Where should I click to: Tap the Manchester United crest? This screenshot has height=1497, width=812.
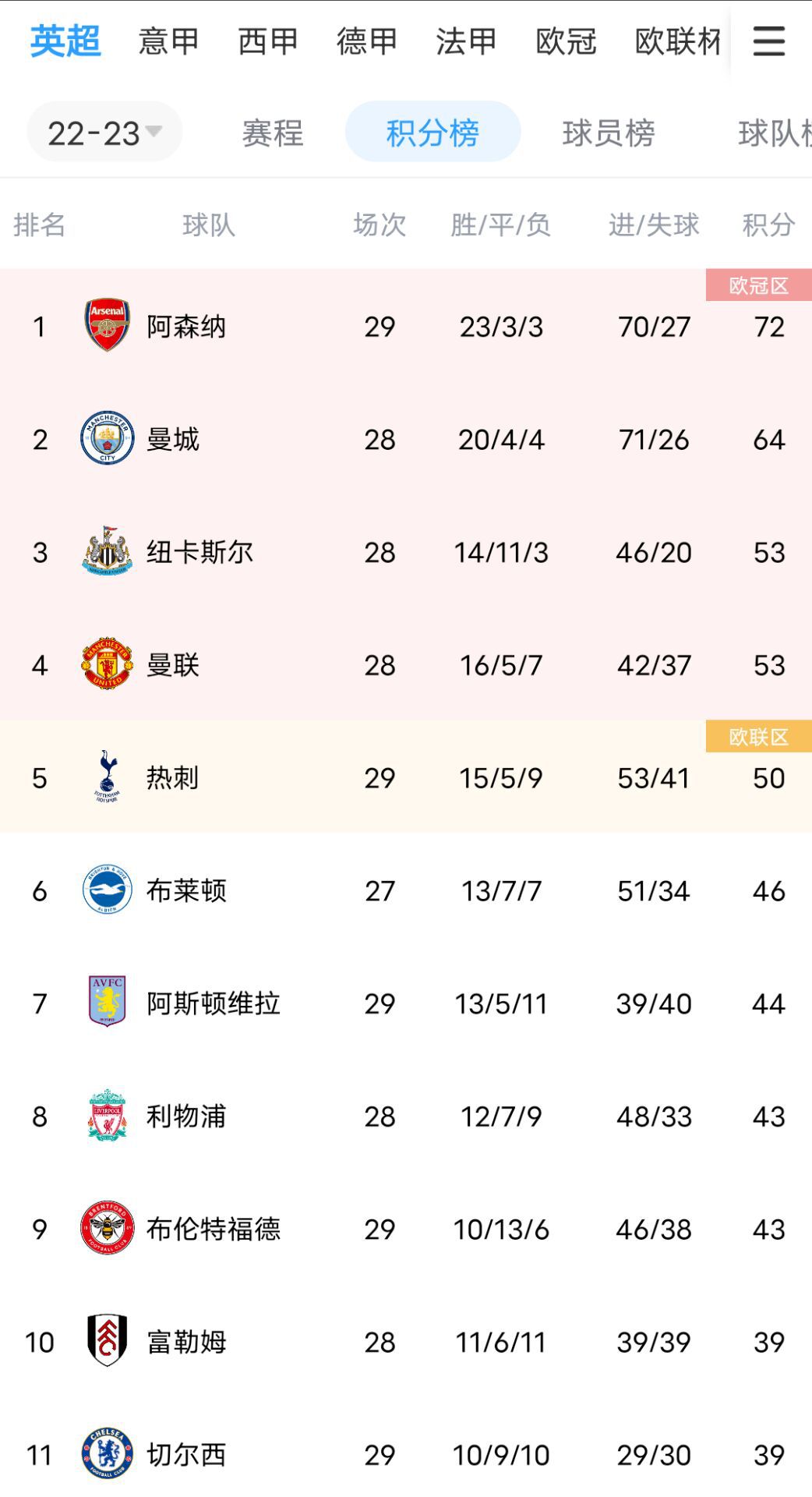[107, 664]
